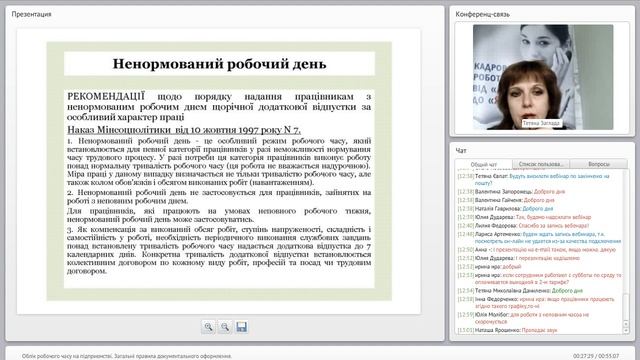The width and height of the screenshot is (640, 360).
Task: Save the presentation with the floppy disk icon
Action: point(241,327)
